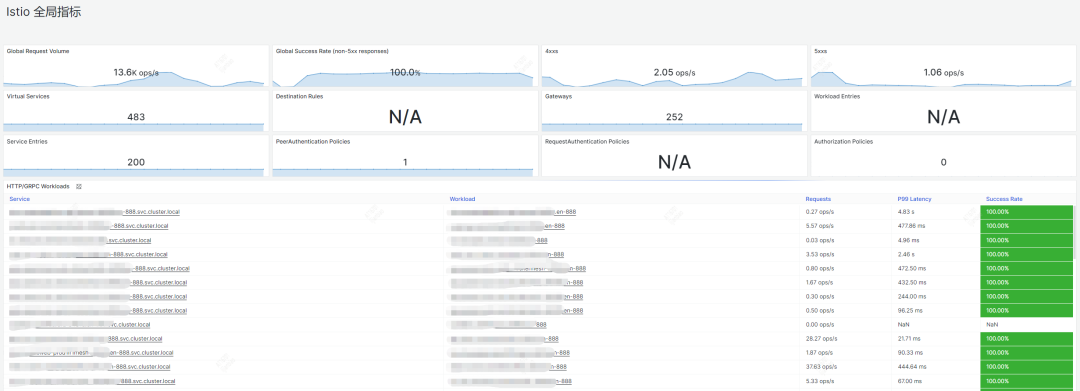This screenshot has width=1080, height=391.
Task: Sort by the Success Rate column header
Action: tap(1004, 199)
